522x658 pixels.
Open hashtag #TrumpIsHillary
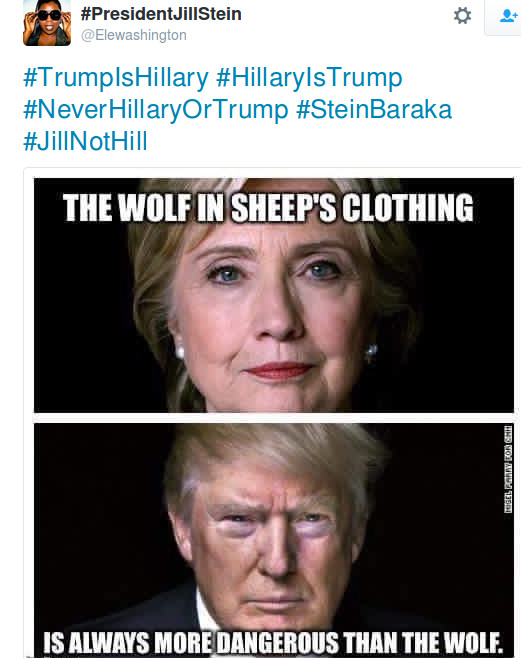116,78
